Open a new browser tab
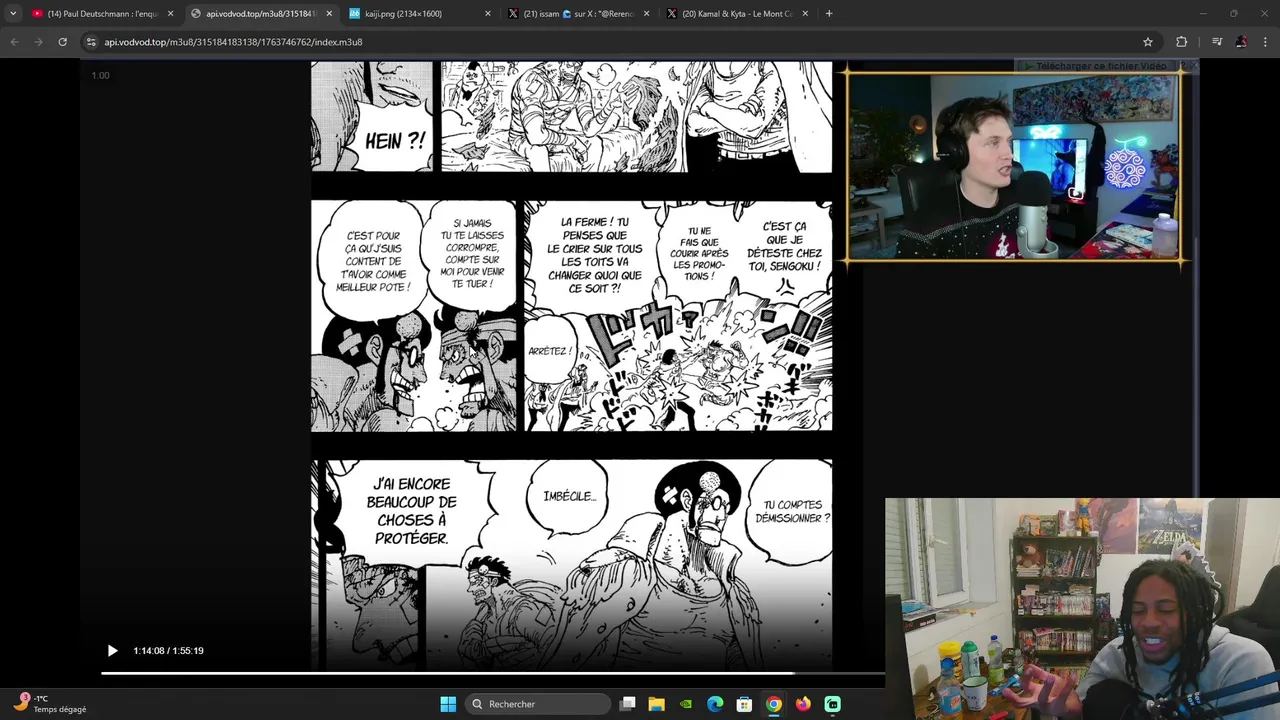 pyautogui.click(x=829, y=14)
